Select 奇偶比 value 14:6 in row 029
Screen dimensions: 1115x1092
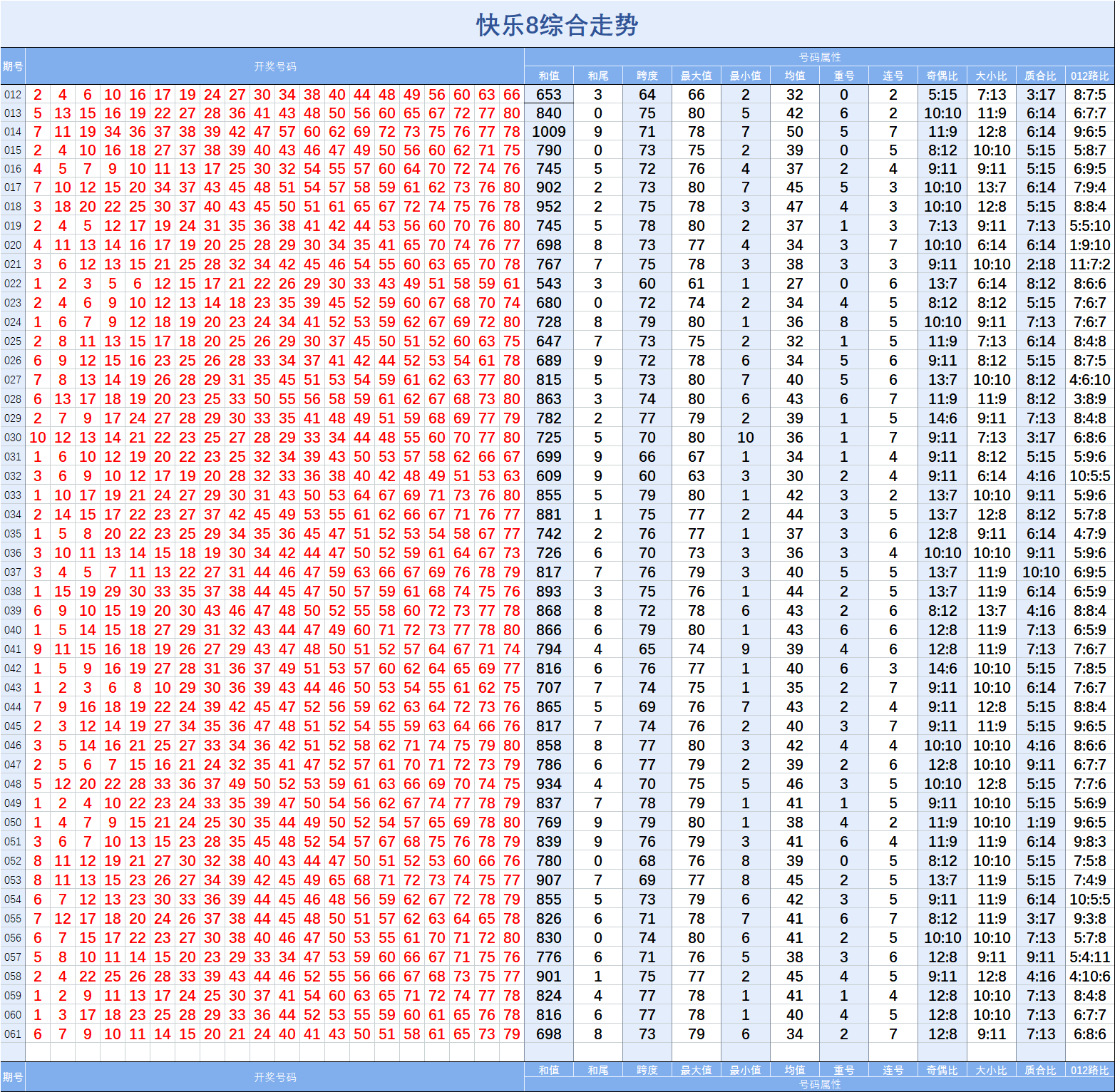click(942, 418)
